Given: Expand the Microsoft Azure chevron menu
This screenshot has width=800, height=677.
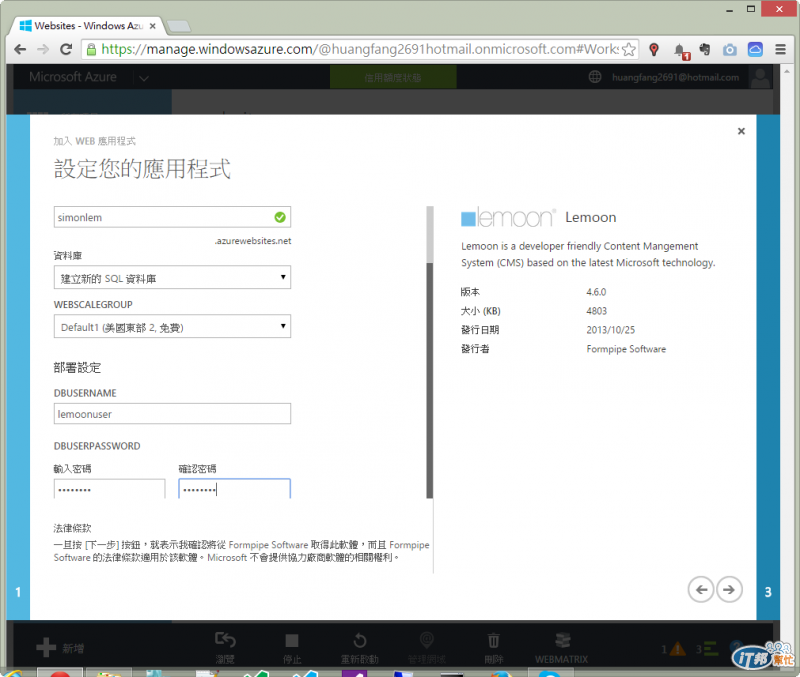Looking at the screenshot, I should (144, 78).
